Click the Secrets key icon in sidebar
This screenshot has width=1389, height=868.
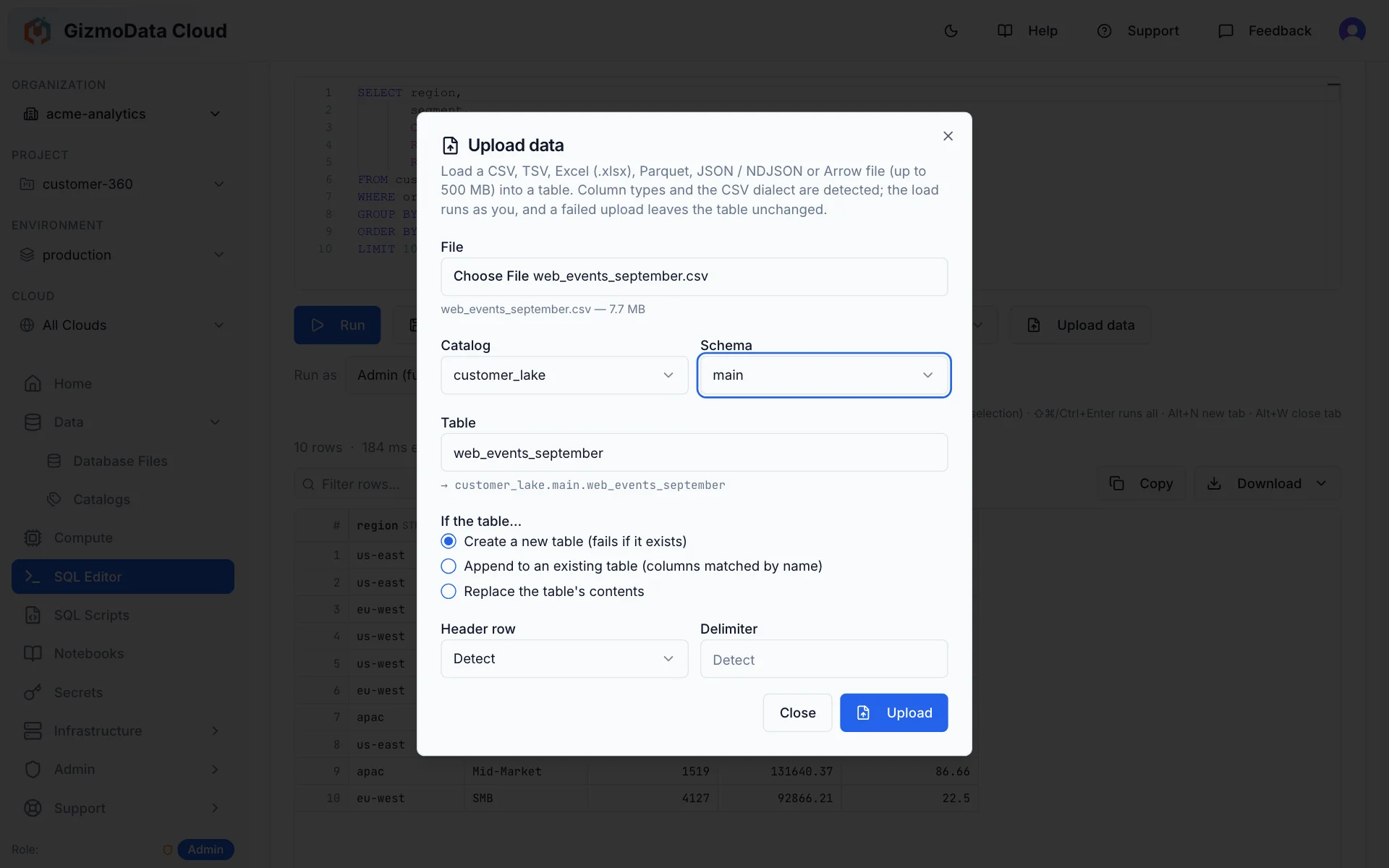pos(33,692)
